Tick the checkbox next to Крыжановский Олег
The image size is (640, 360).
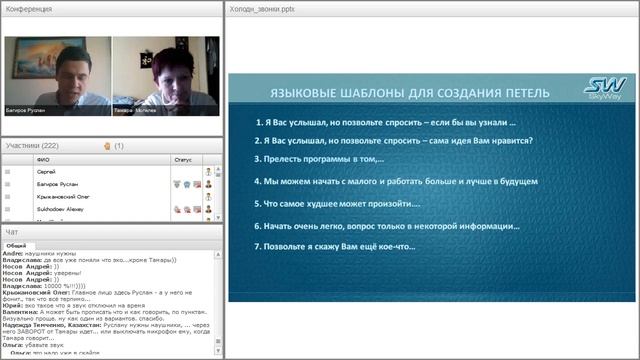click(x=7, y=197)
